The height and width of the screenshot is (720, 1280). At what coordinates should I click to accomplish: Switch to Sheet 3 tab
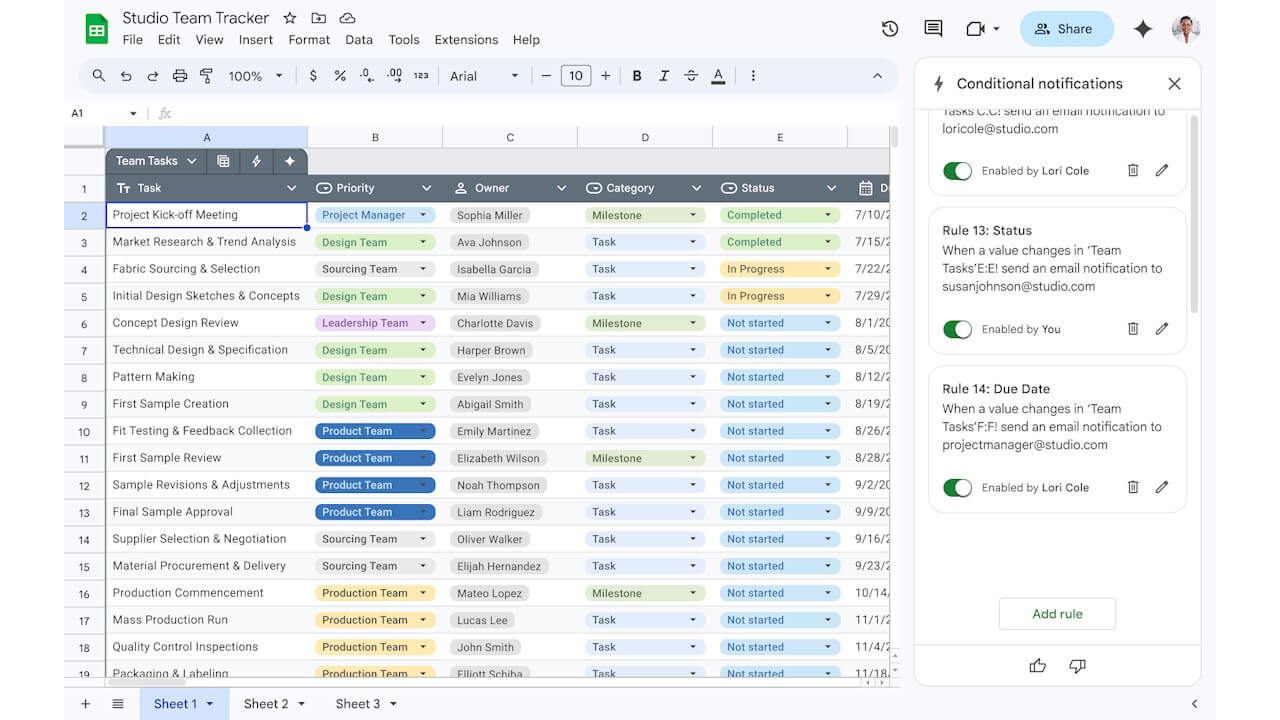point(366,704)
